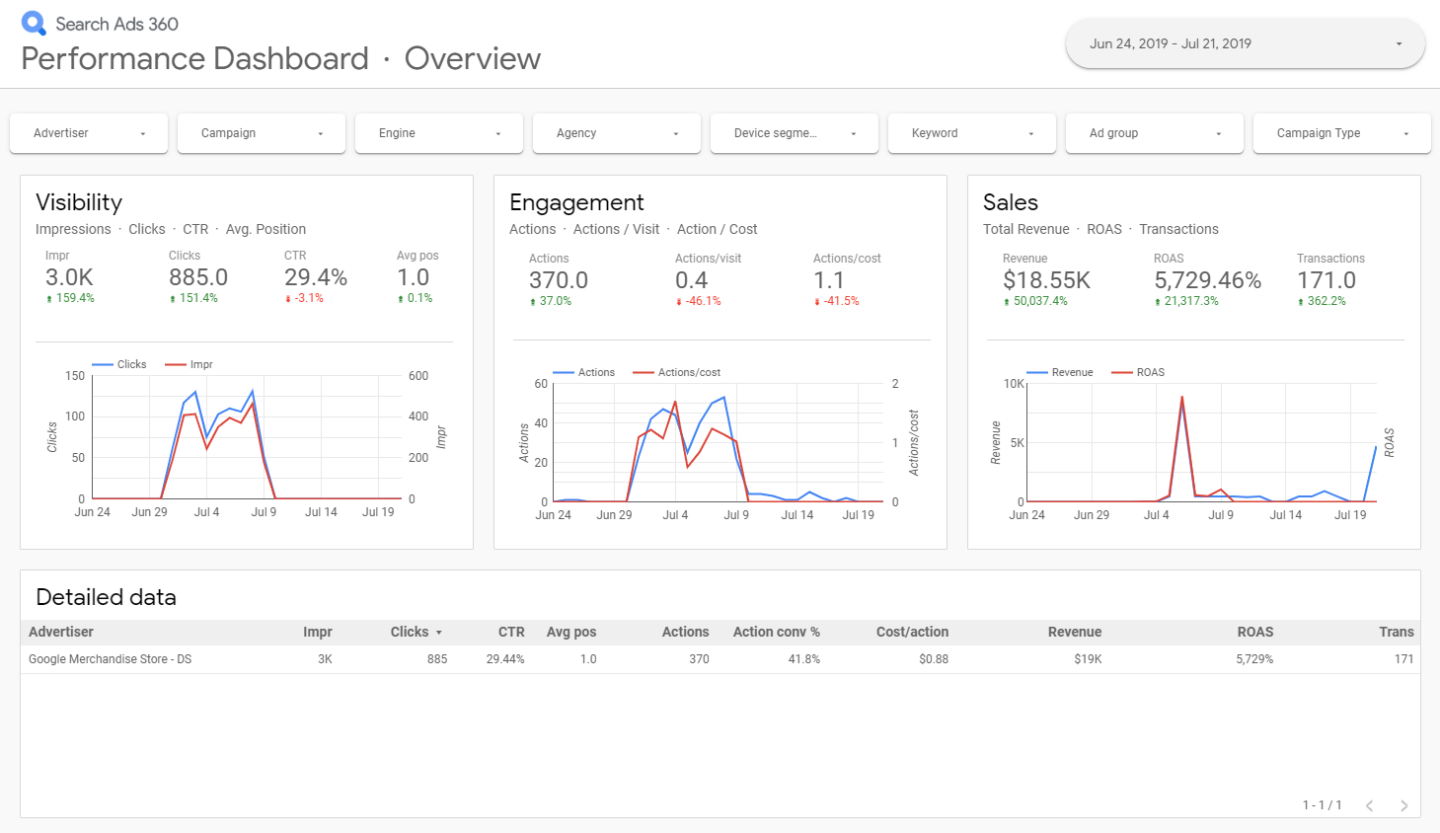Expand the Engine filter
The width and height of the screenshot is (1440, 833).
438,133
